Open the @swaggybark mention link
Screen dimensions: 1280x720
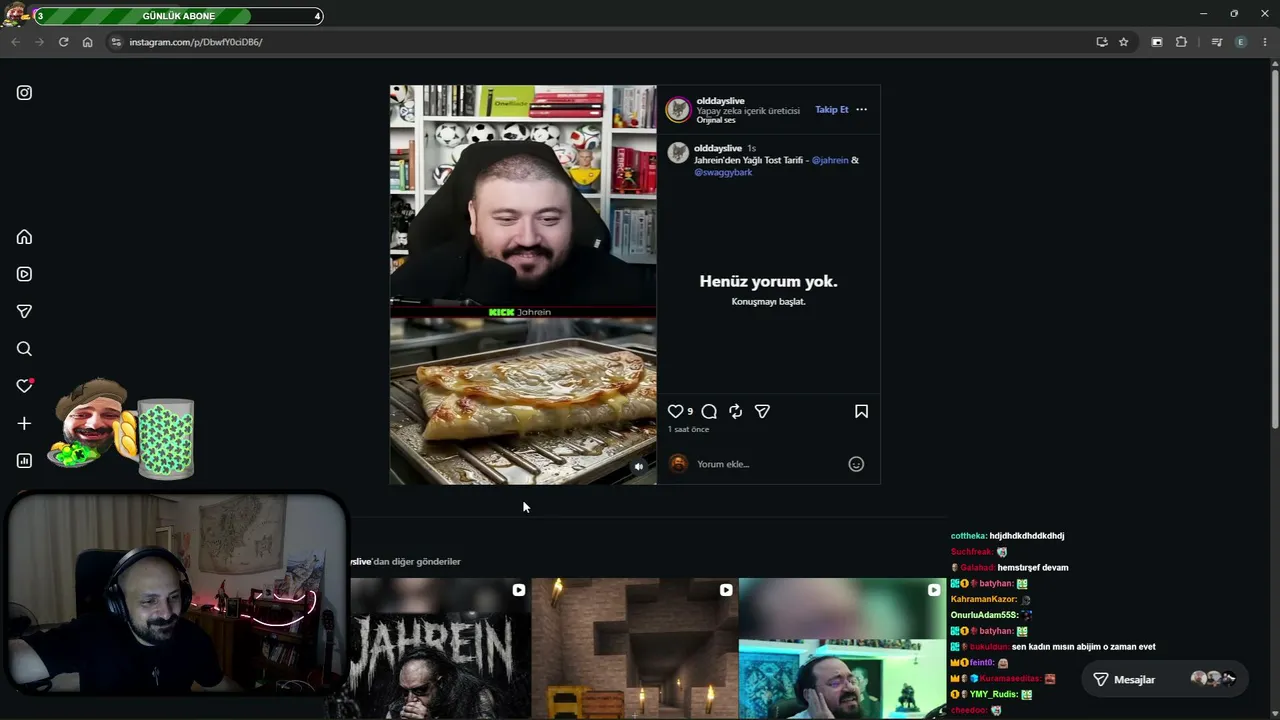[x=723, y=172]
